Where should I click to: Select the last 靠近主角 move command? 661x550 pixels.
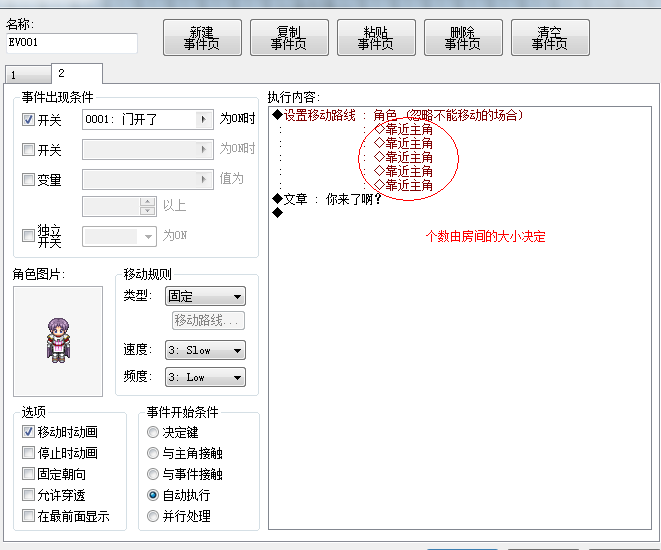tap(403, 185)
